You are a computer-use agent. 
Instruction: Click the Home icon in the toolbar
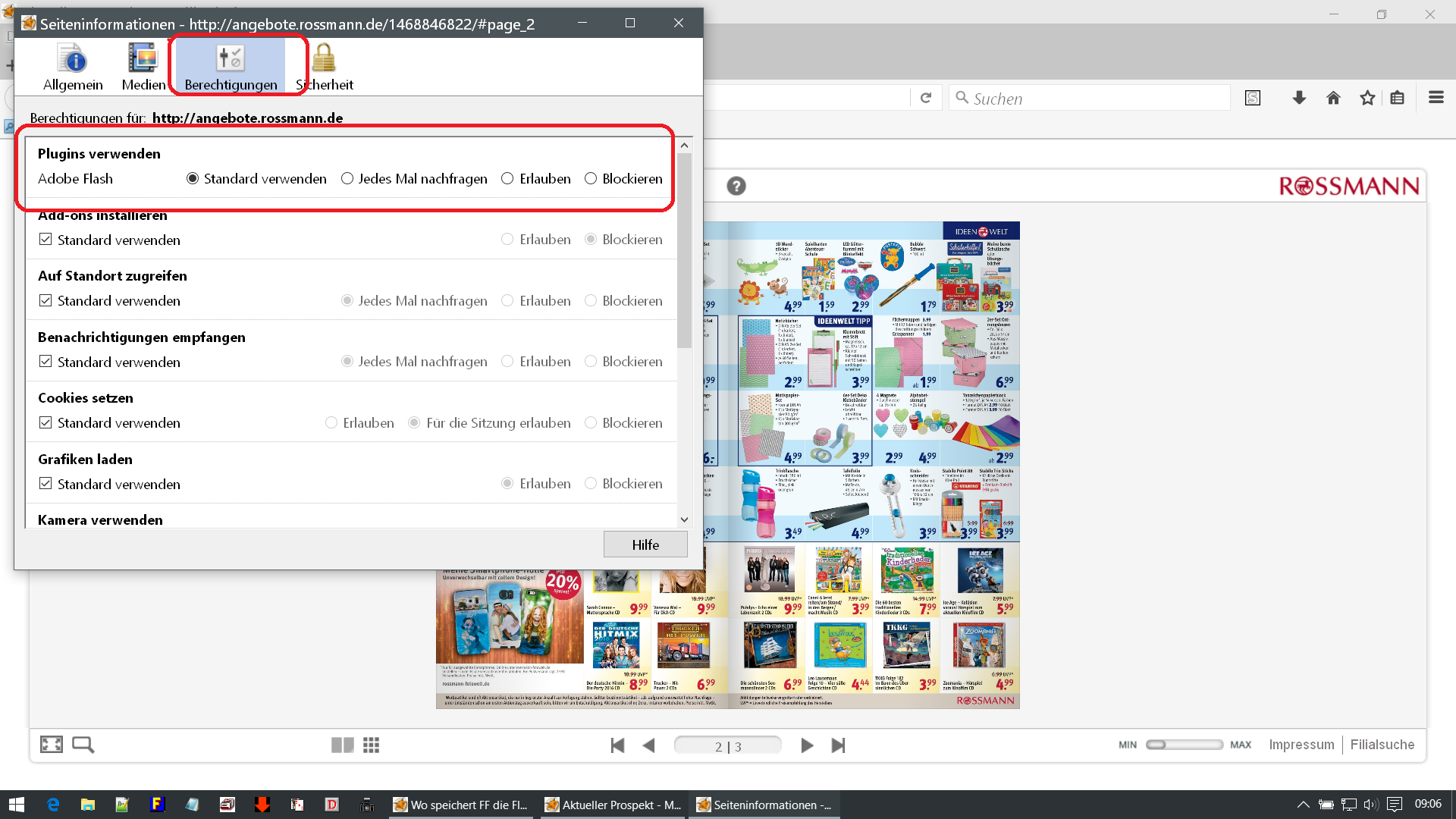click(x=1333, y=98)
